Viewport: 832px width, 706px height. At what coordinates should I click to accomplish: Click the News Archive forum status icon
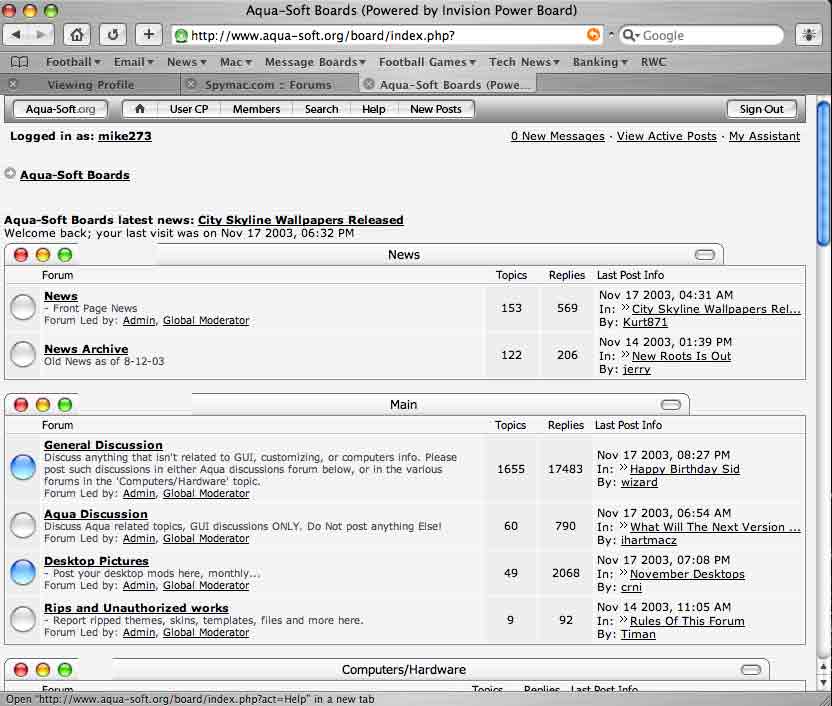tap(23, 354)
